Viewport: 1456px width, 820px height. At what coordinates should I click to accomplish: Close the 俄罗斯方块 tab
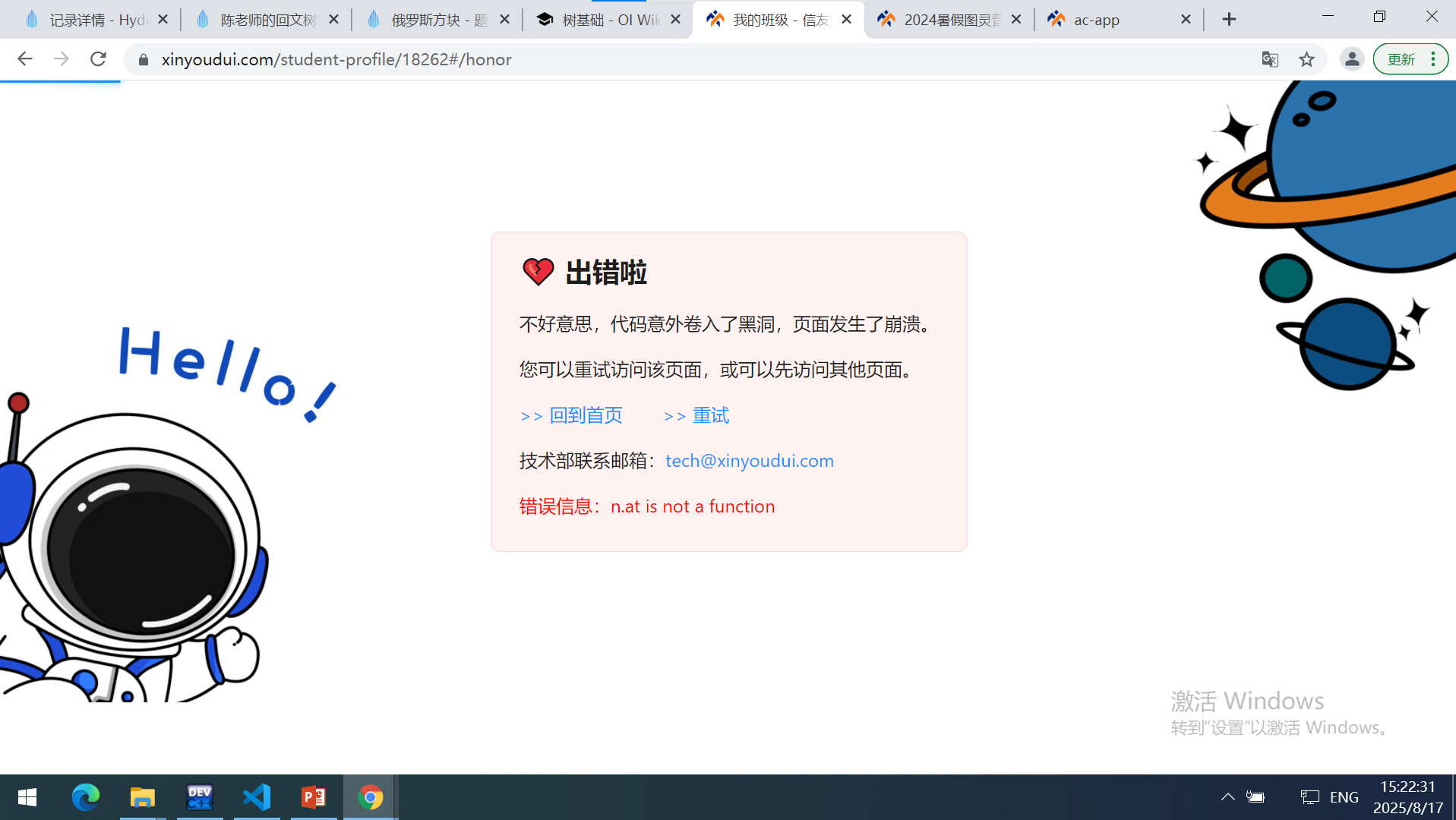point(504,20)
